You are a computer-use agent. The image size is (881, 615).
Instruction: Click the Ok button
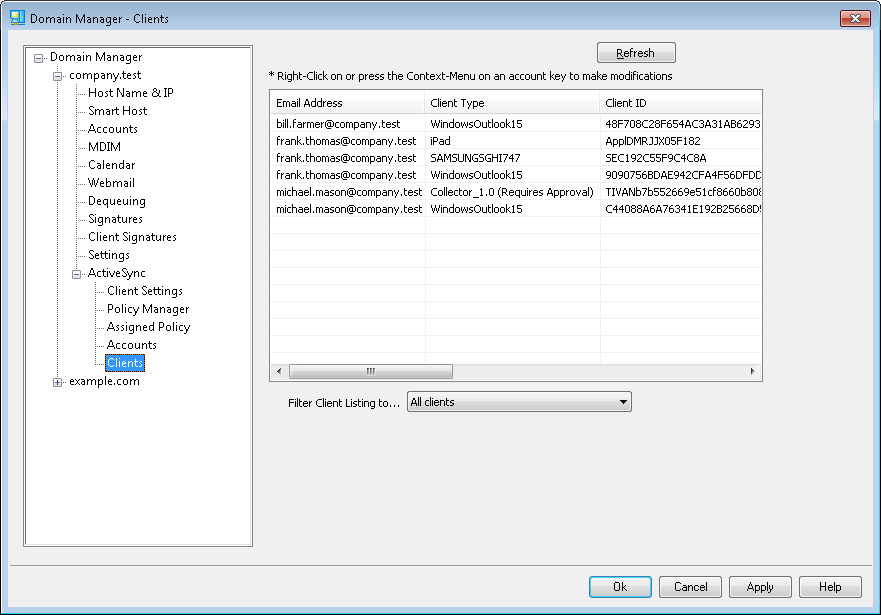click(x=620, y=587)
